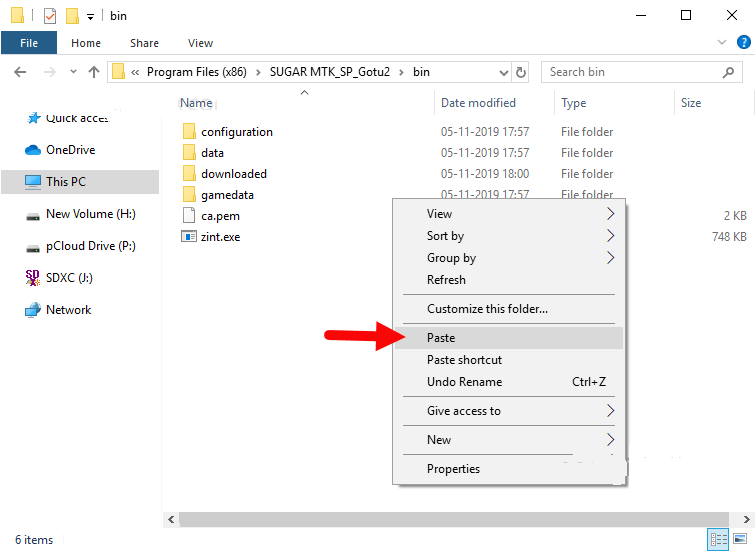Click the OneDrive cloud icon in sidebar

click(x=32, y=150)
